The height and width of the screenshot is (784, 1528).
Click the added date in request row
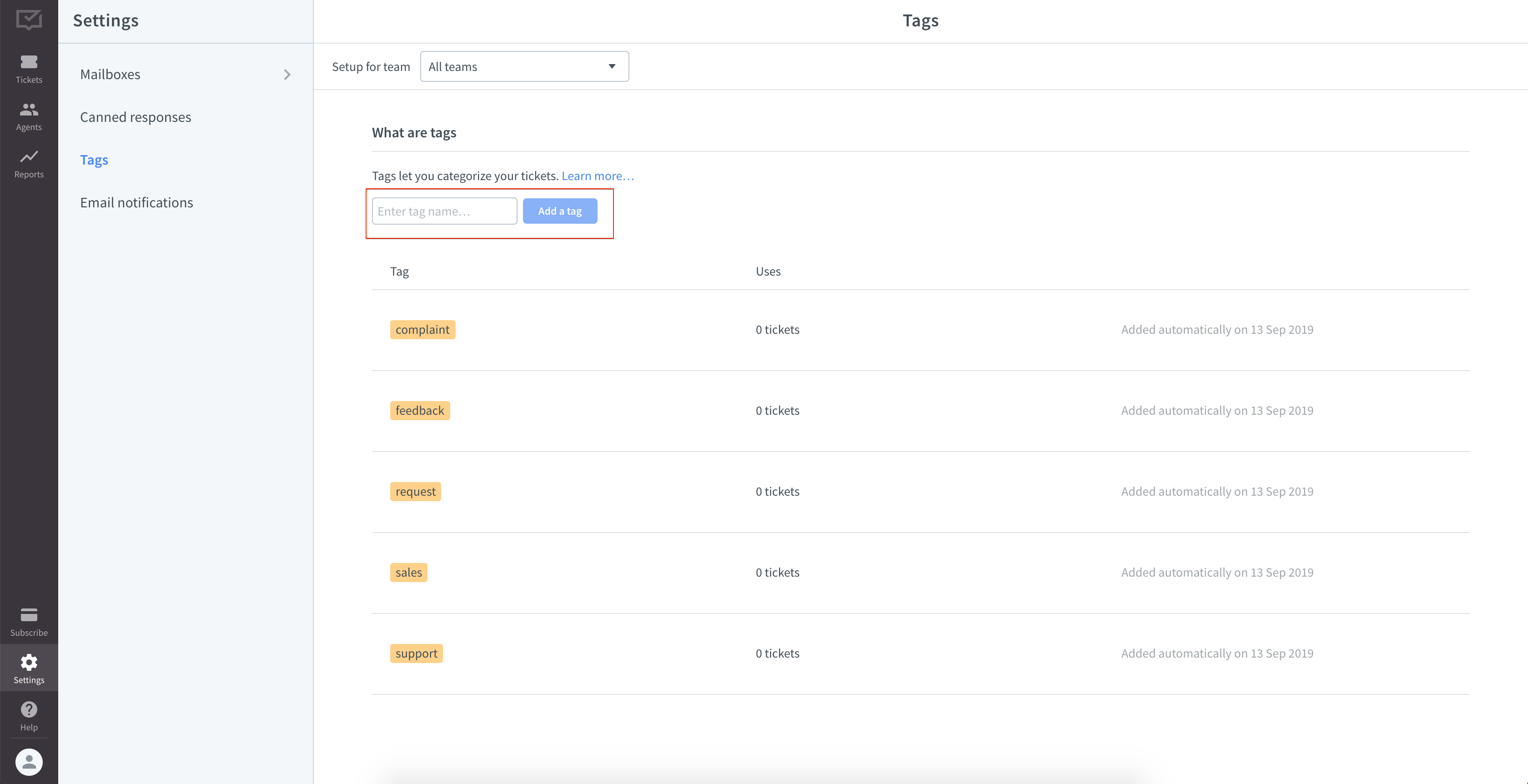tap(1216, 492)
